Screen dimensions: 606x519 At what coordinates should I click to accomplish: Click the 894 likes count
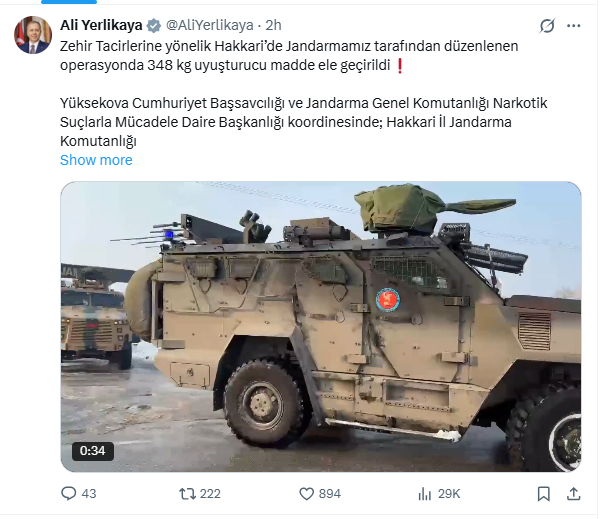coord(330,493)
